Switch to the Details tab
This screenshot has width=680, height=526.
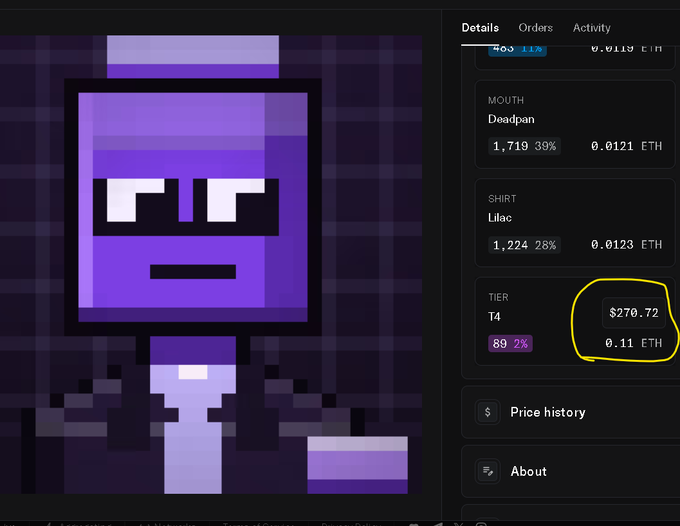point(480,28)
